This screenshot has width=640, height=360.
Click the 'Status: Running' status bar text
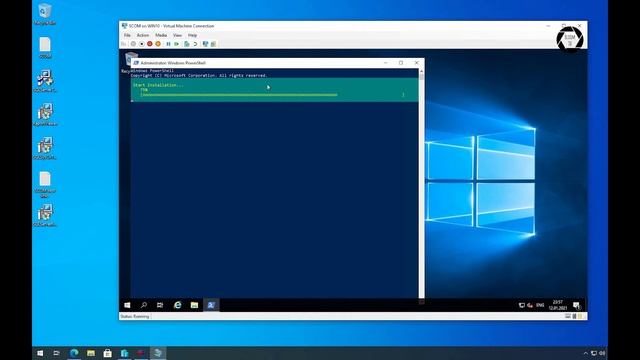[135, 316]
